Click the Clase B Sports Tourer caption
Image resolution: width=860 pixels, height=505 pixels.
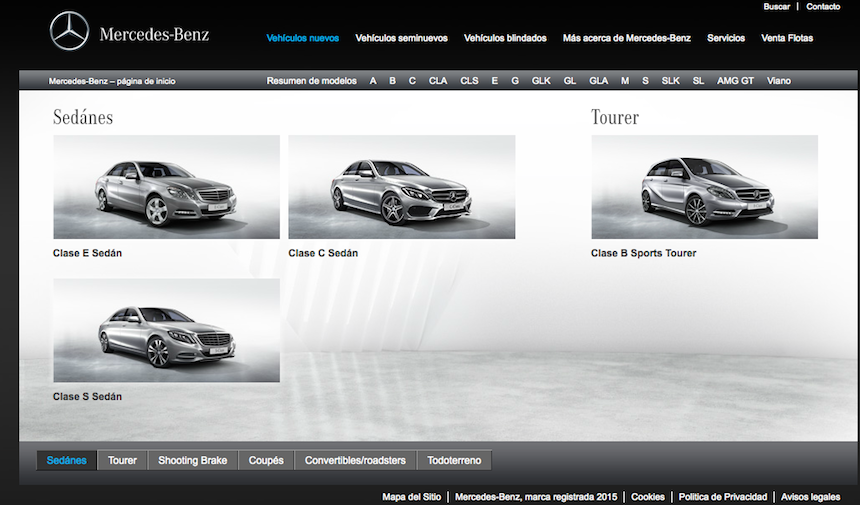click(x=643, y=253)
